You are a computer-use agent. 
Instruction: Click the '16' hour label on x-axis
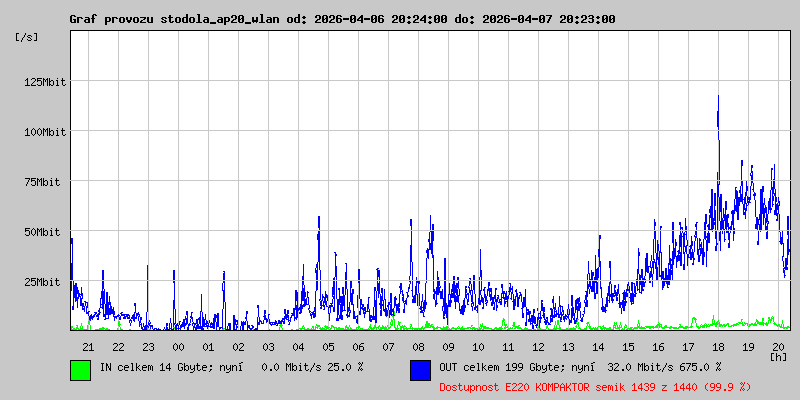(x=658, y=347)
